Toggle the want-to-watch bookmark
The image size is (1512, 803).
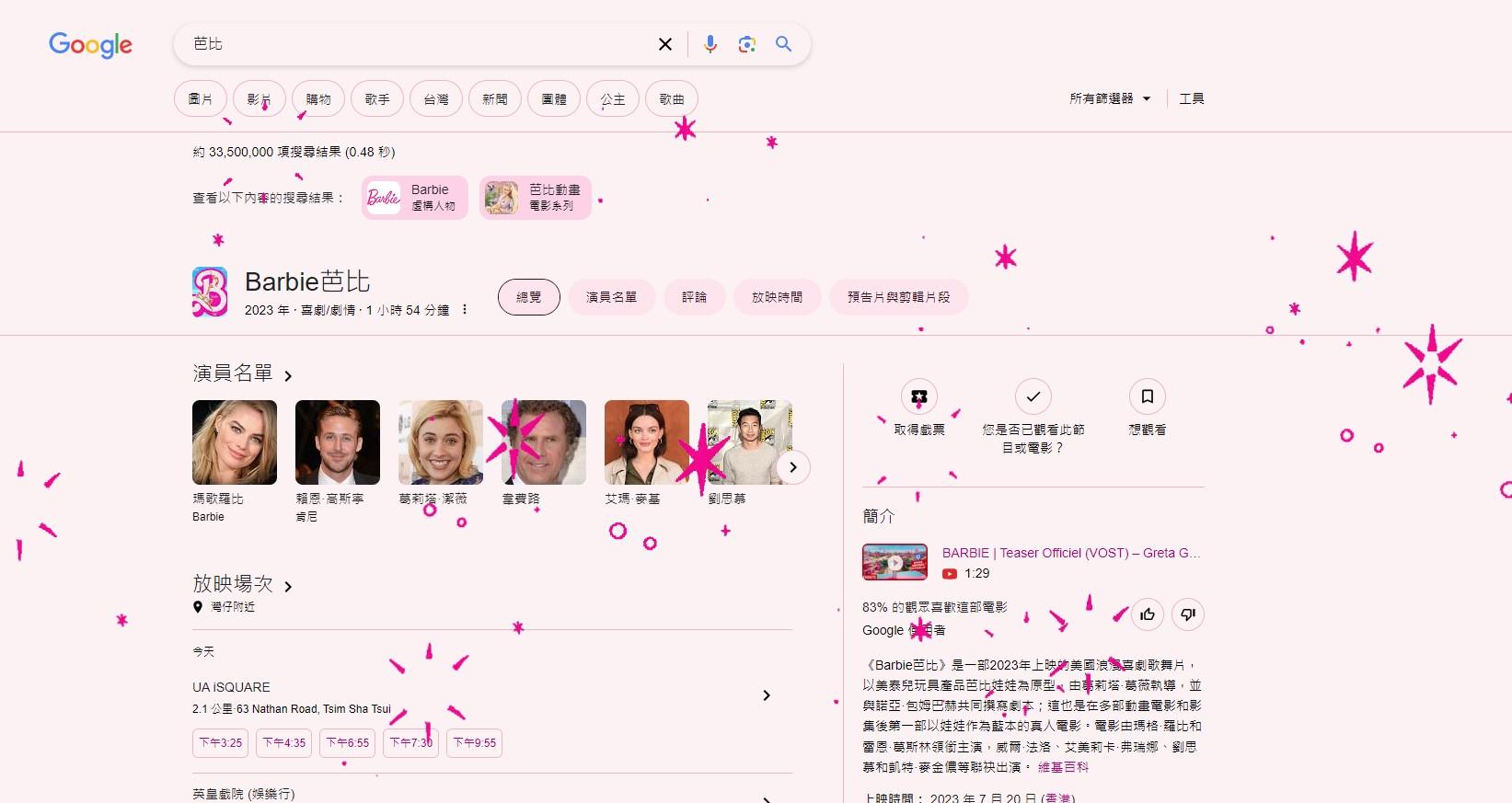(x=1147, y=396)
